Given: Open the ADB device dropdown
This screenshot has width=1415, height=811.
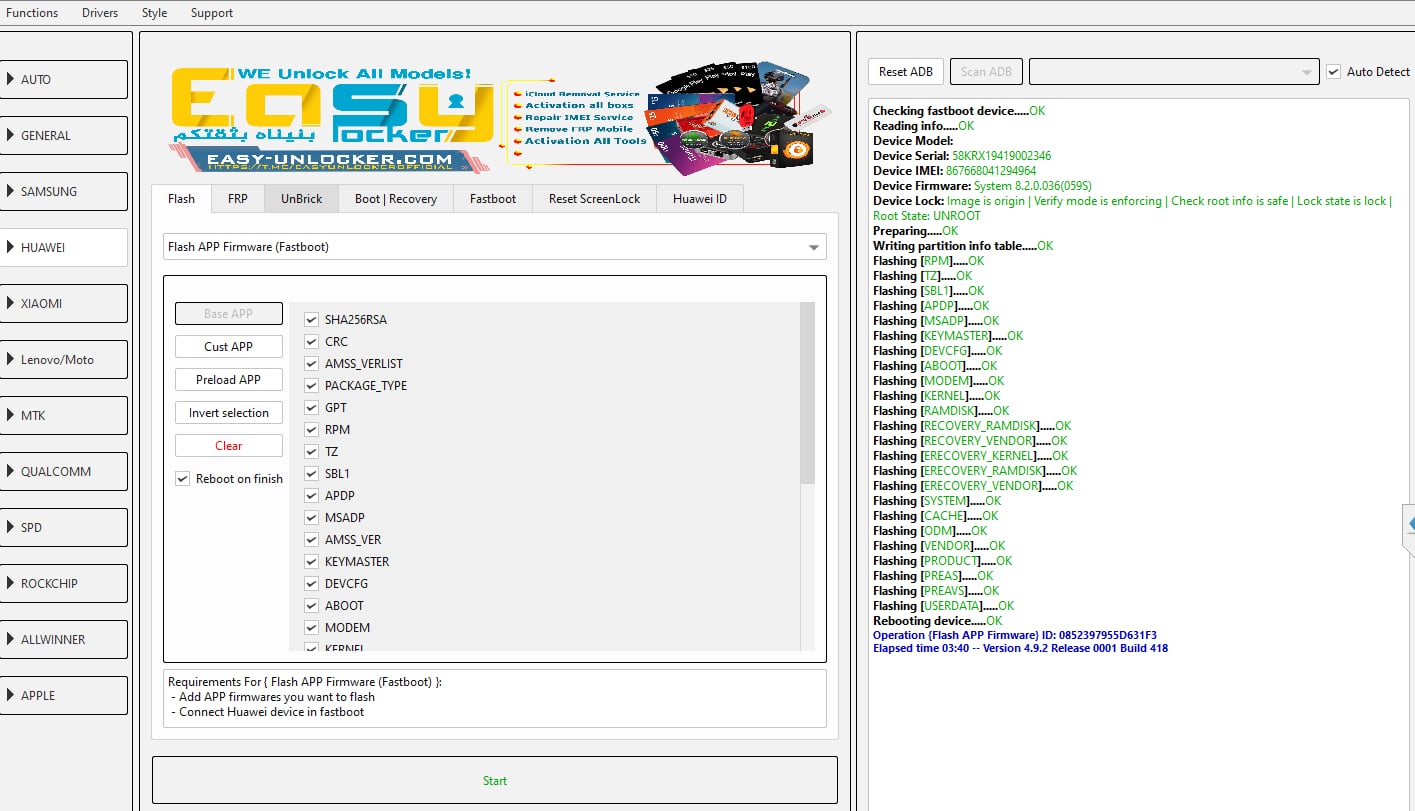Looking at the screenshot, I should coord(1174,72).
